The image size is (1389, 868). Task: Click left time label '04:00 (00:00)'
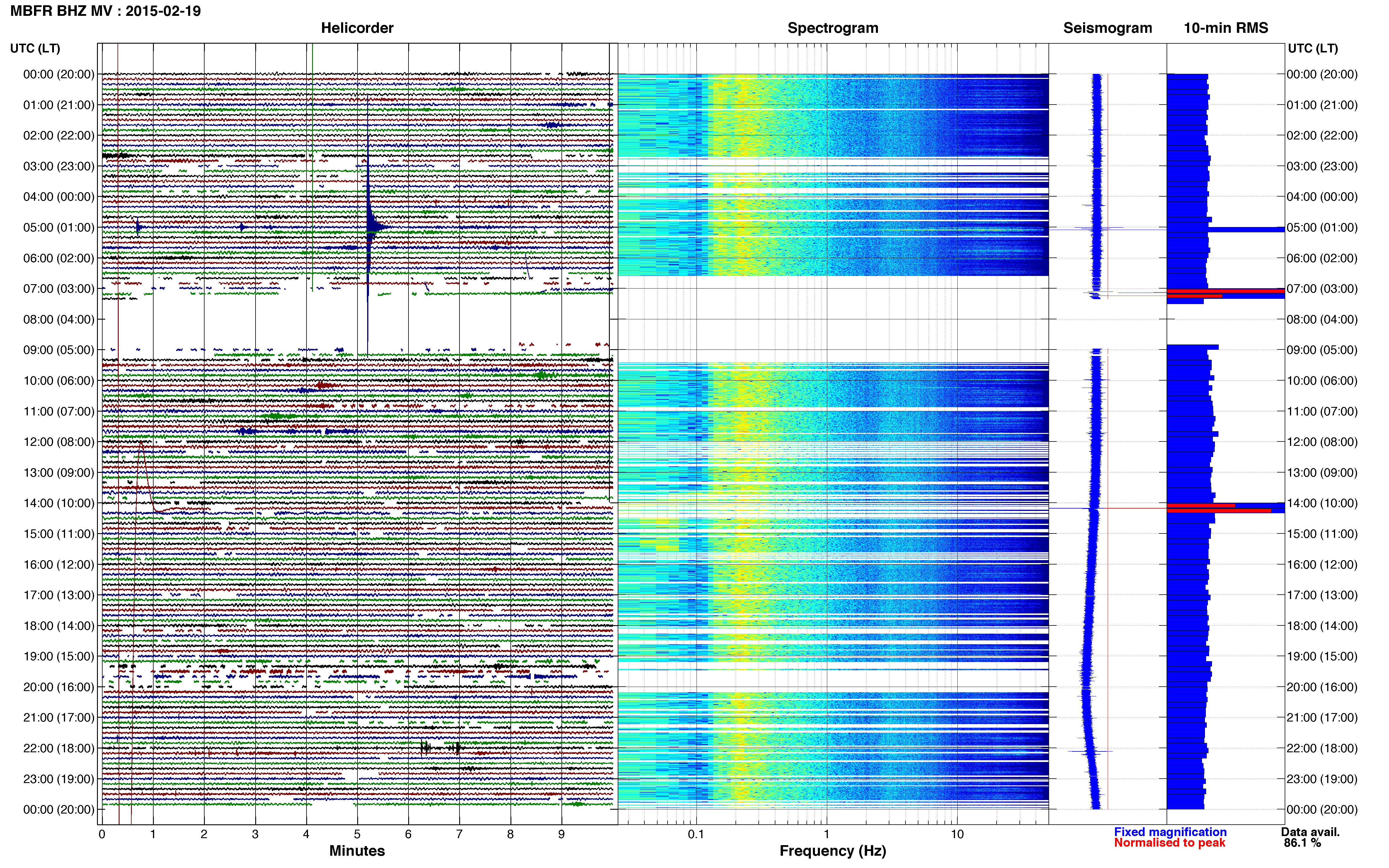(x=59, y=197)
